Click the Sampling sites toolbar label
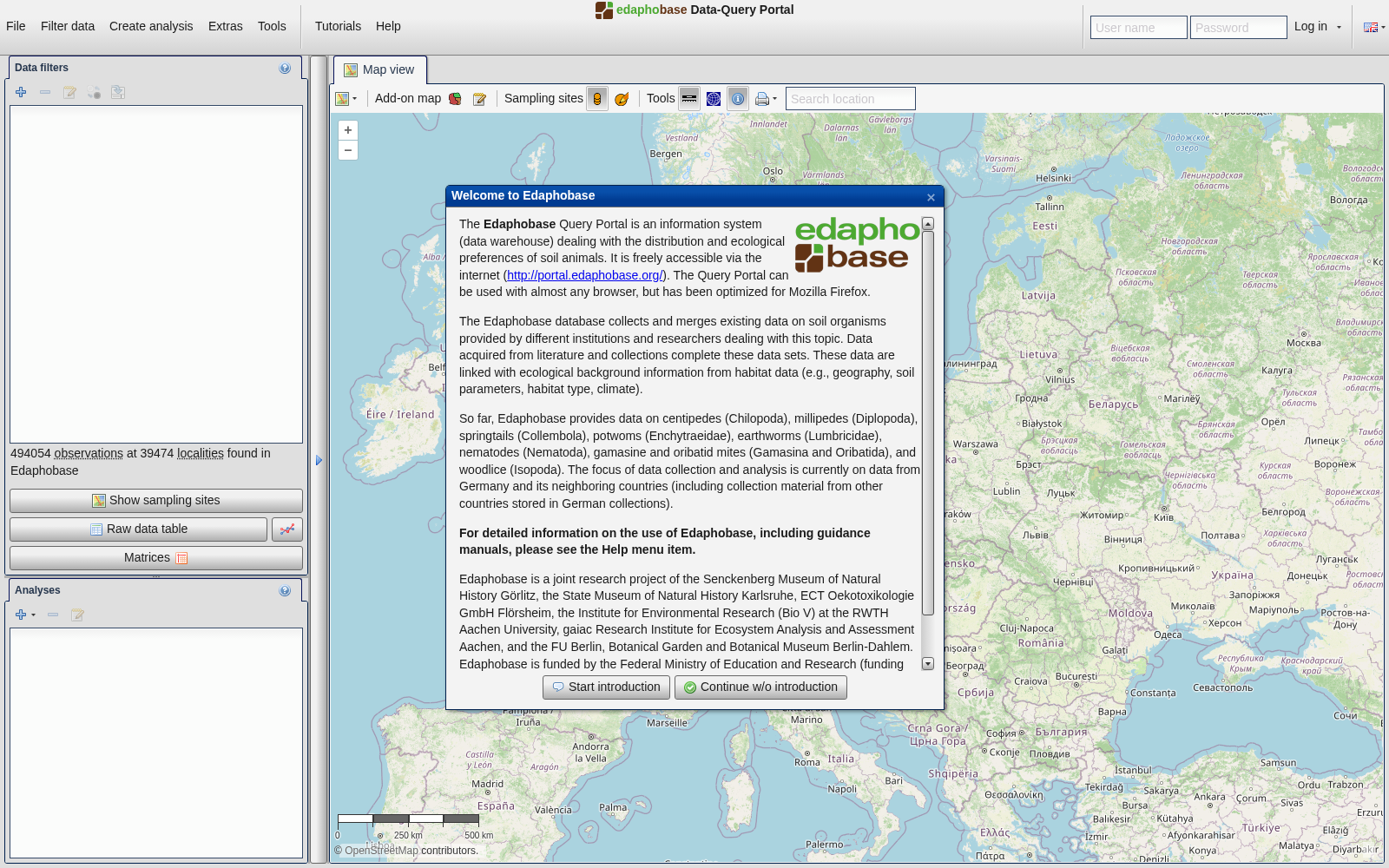This screenshot has height=868, width=1389. (543, 99)
